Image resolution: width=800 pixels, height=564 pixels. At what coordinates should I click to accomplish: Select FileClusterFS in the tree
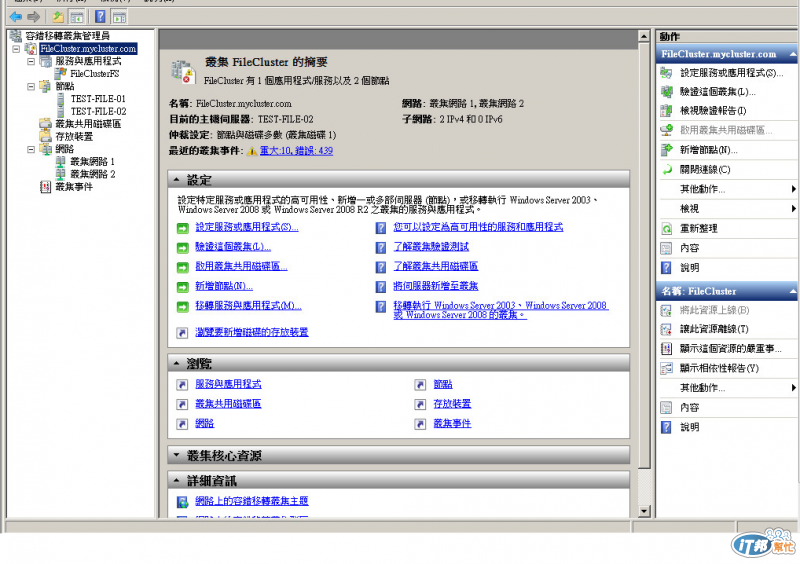pos(94,74)
